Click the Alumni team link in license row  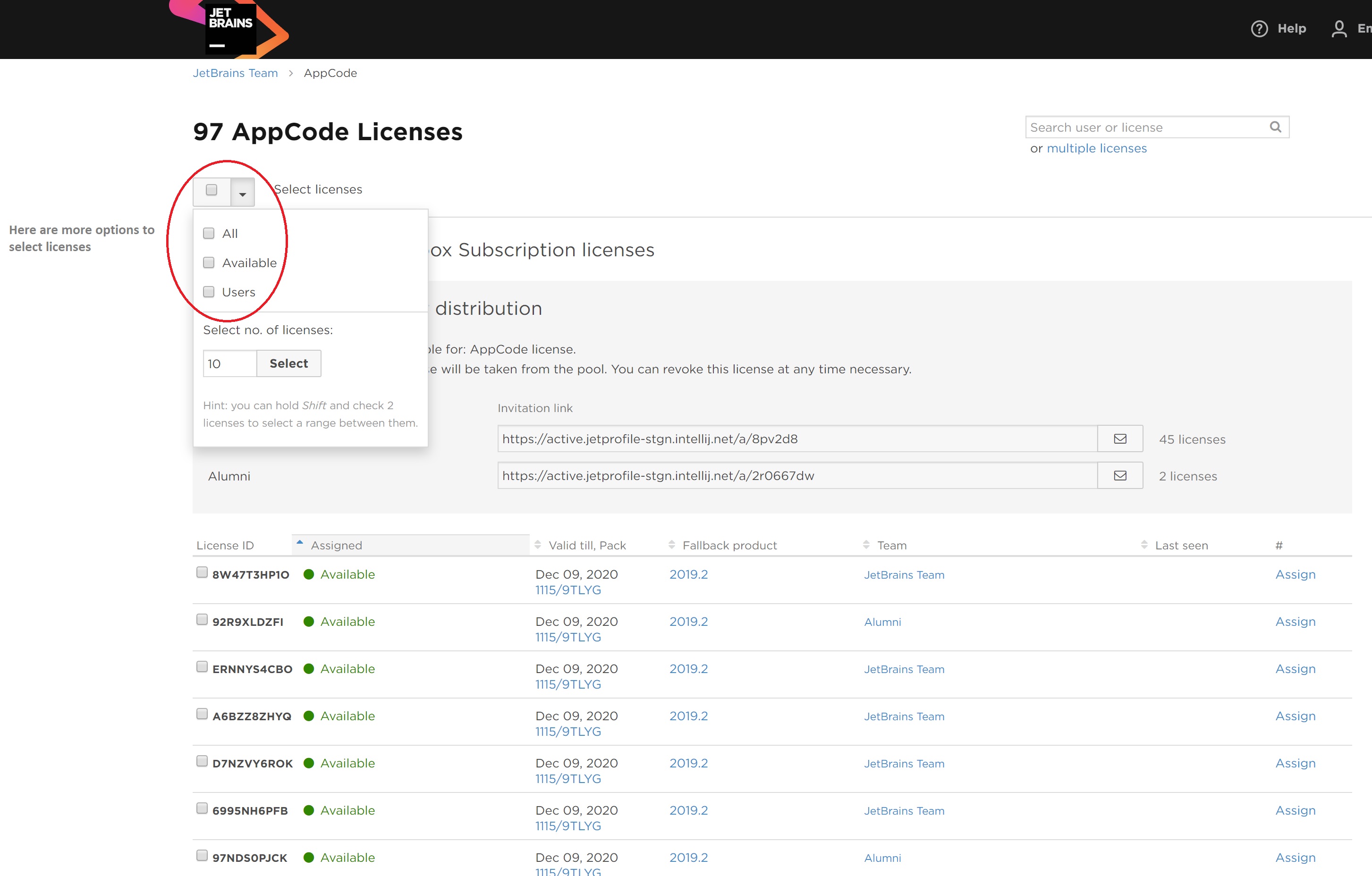(x=881, y=621)
